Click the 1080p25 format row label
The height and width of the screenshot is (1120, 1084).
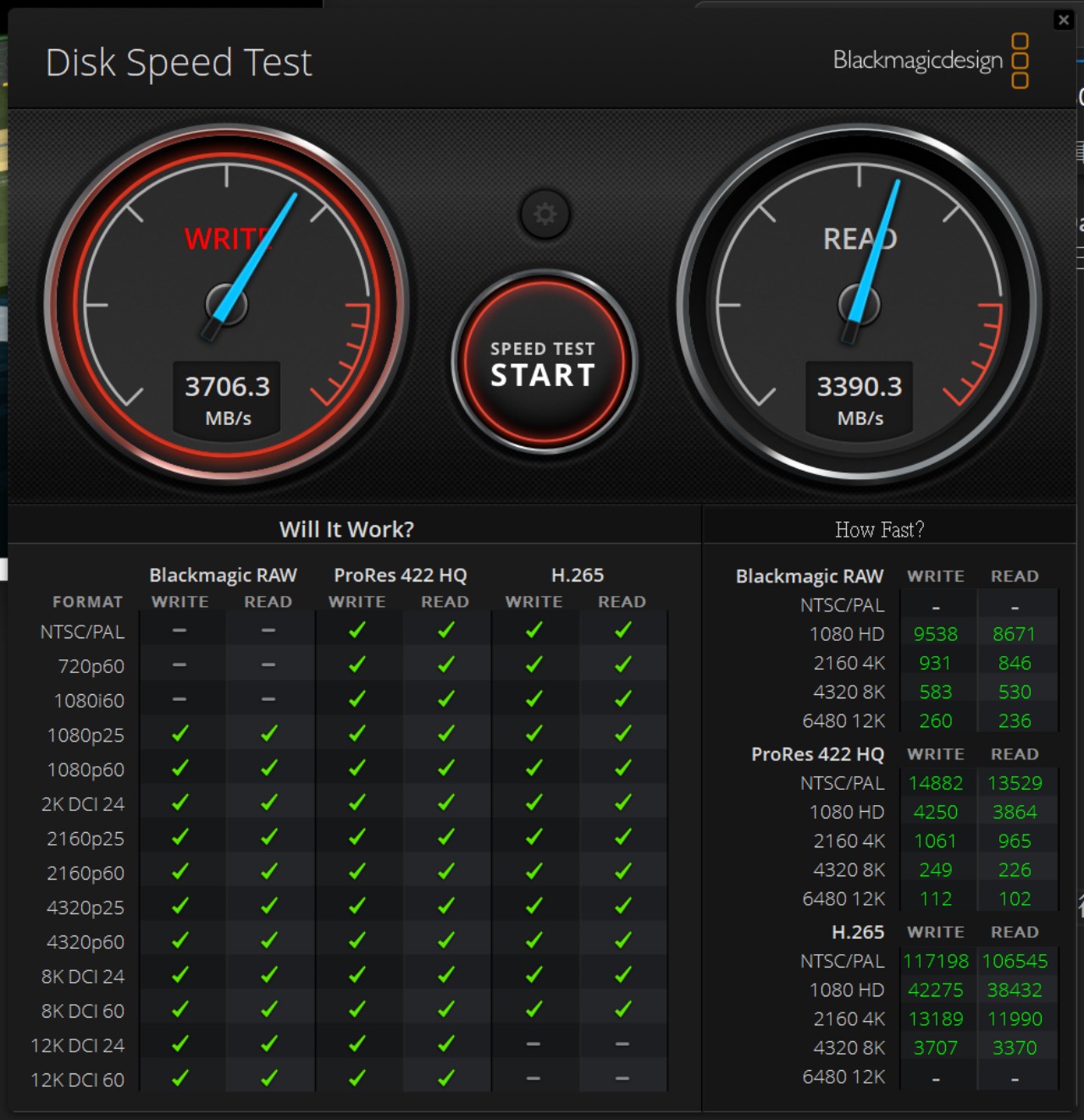[x=86, y=735]
